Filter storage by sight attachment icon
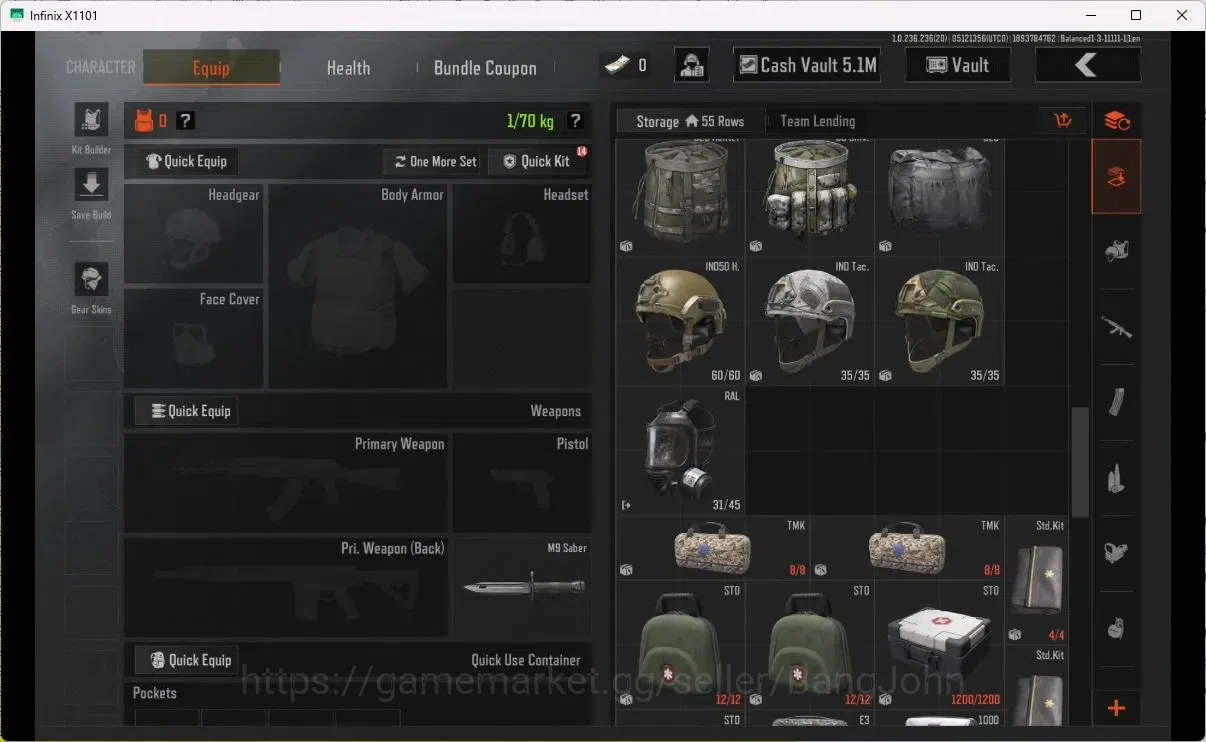Screen dimensions: 1206x742 click(1117, 552)
